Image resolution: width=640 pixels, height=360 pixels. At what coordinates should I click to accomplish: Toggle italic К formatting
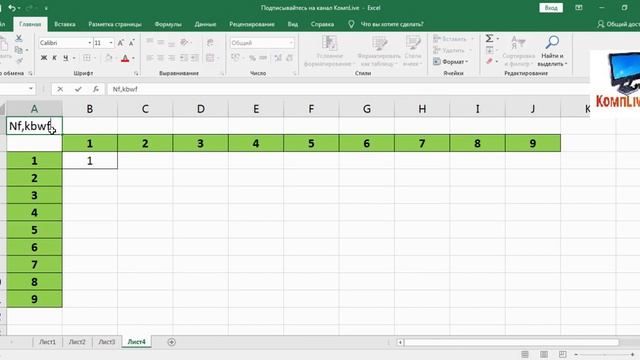(x=54, y=58)
